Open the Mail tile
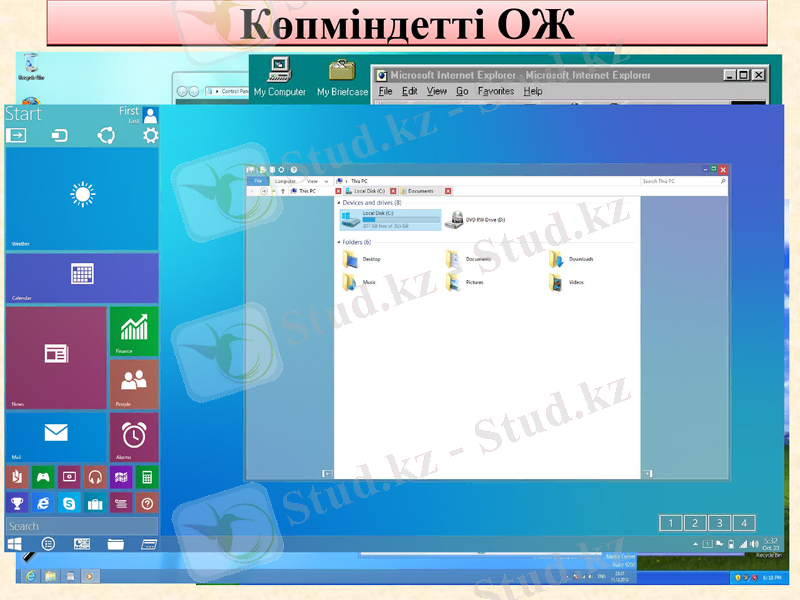Image resolution: width=800 pixels, height=600 pixels. click(56, 436)
